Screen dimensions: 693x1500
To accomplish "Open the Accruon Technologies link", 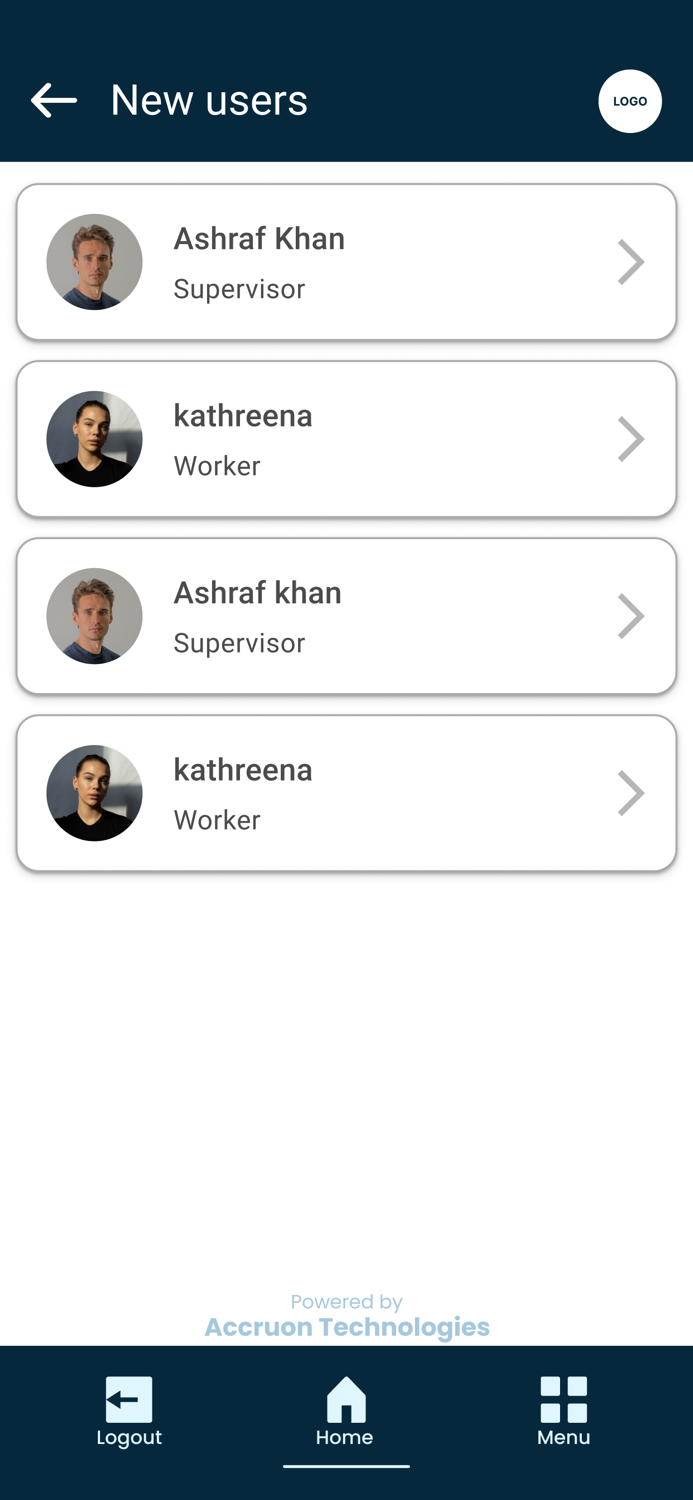I will (x=346, y=1326).
